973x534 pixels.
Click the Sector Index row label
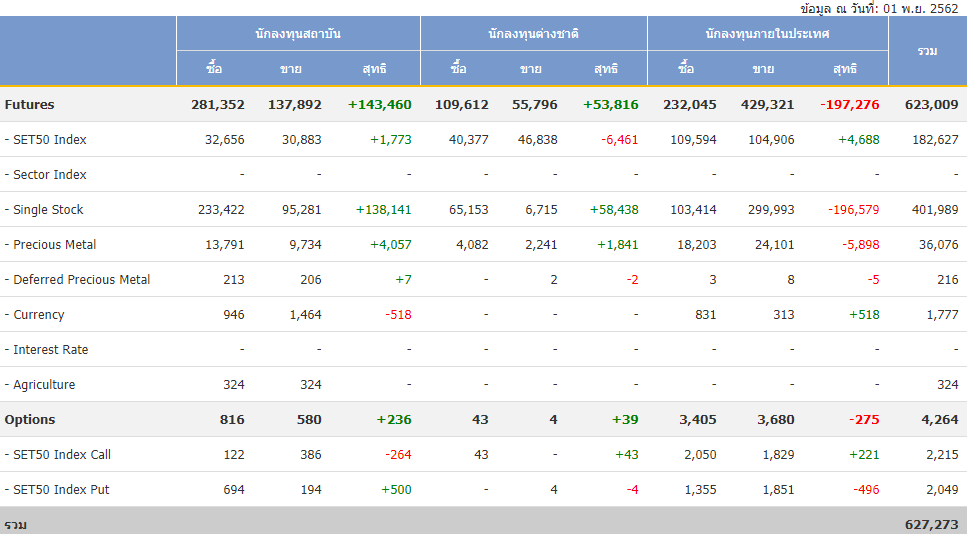pos(45,174)
